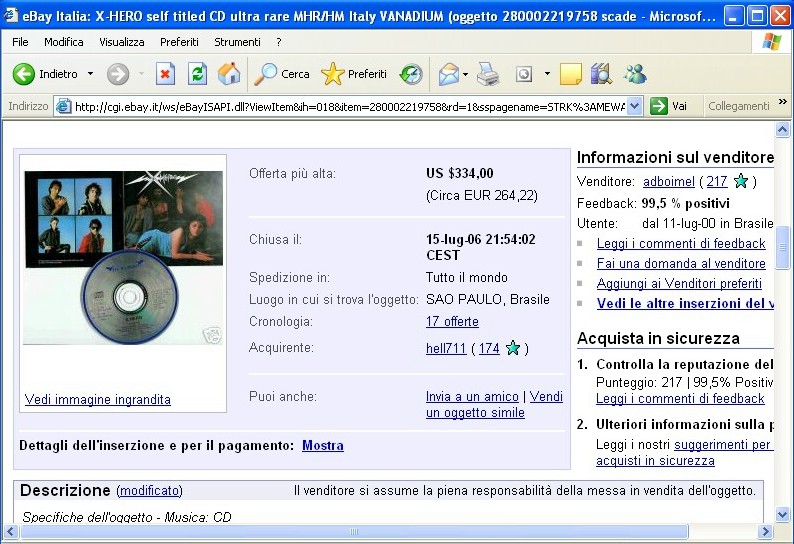Open the '17 offerte' bid history
794x544 pixels.
click(452, 322)
